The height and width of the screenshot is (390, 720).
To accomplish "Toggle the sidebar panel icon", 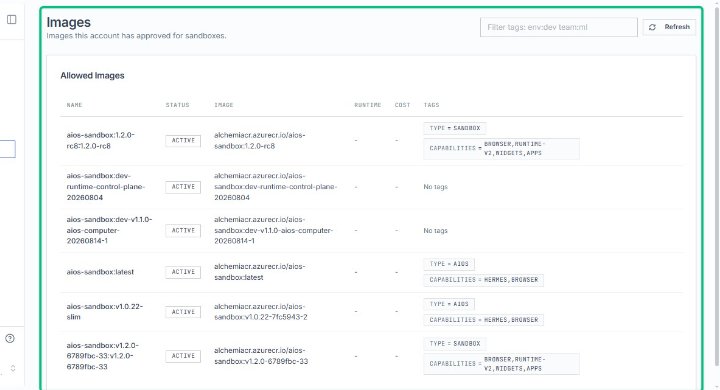I will [x=11, y=19].
